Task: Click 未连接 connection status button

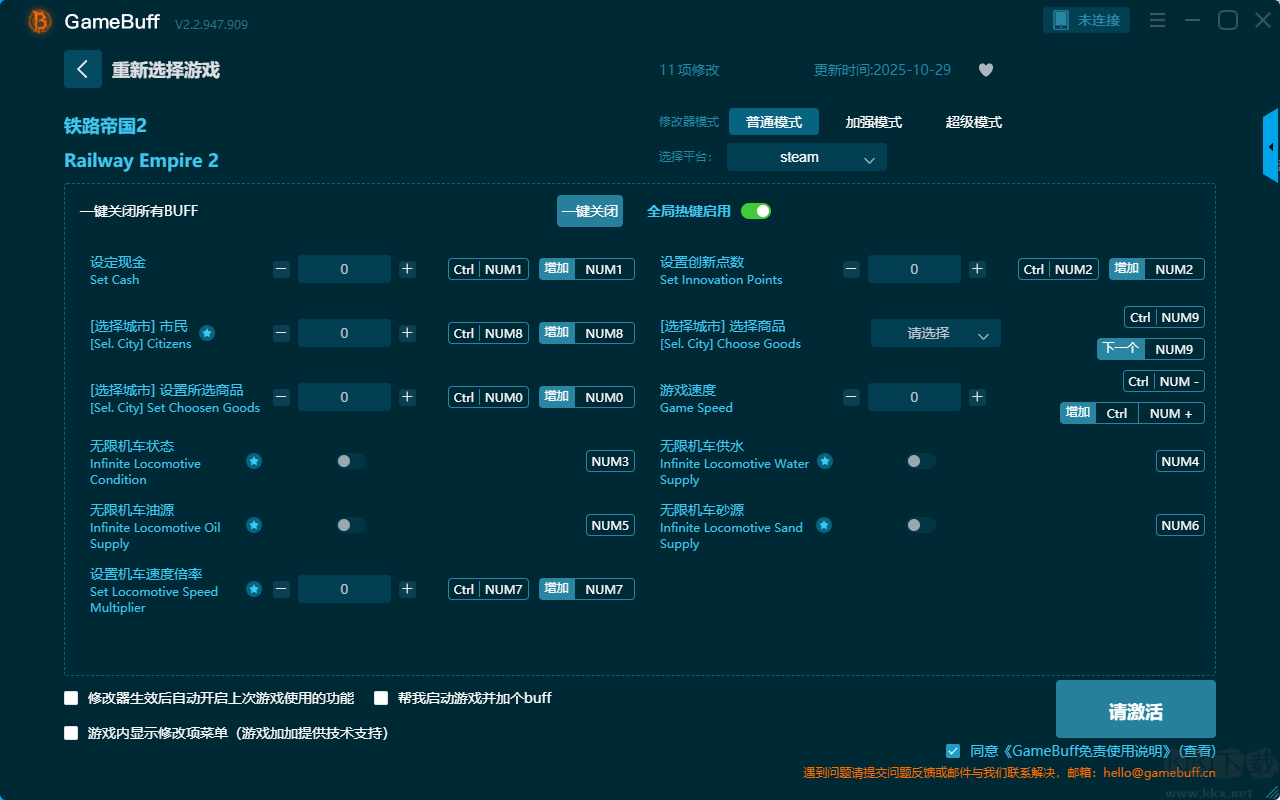Action: (x=1087, y=20)
